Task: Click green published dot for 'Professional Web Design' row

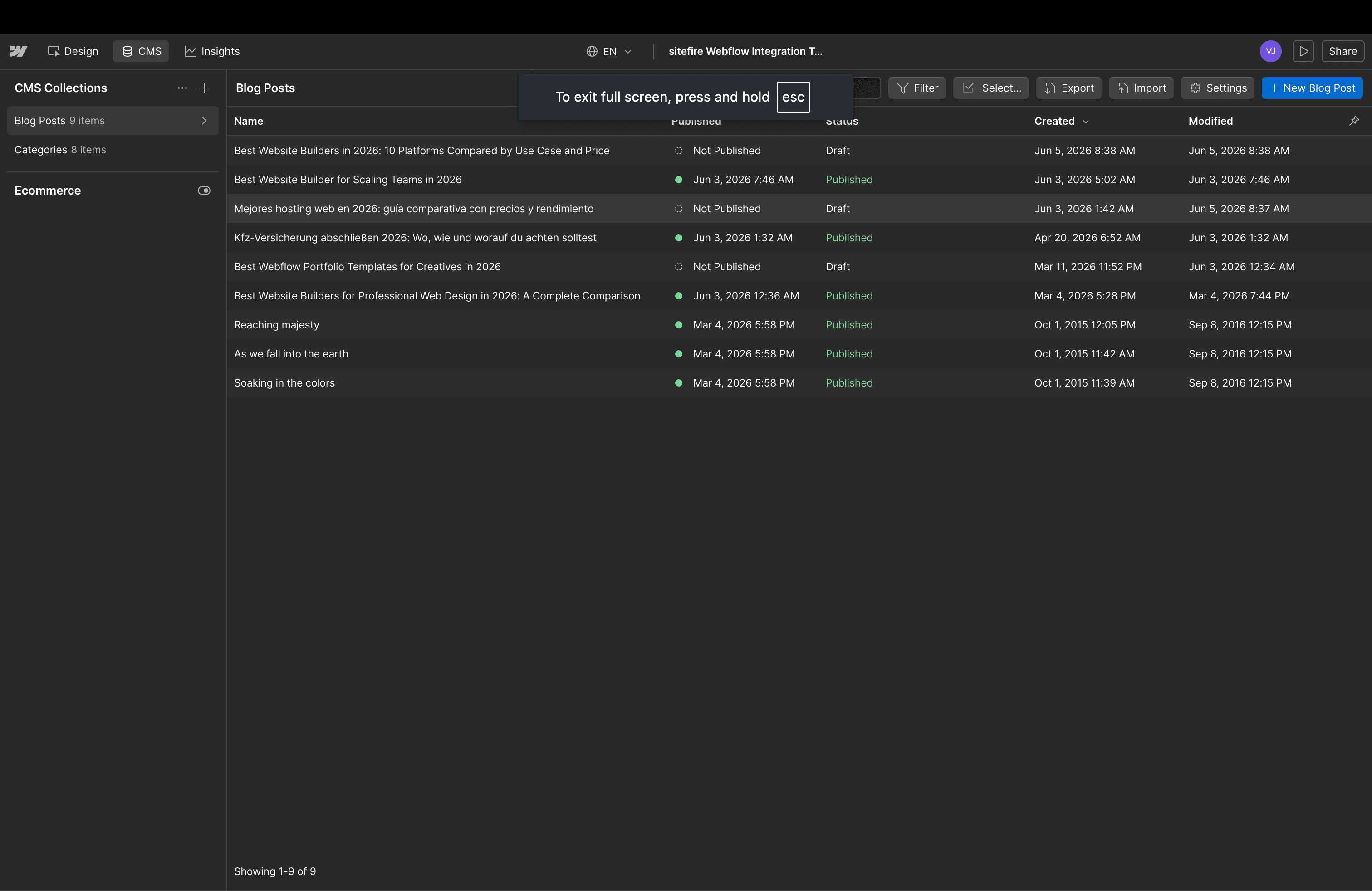Action: (678, 296)
